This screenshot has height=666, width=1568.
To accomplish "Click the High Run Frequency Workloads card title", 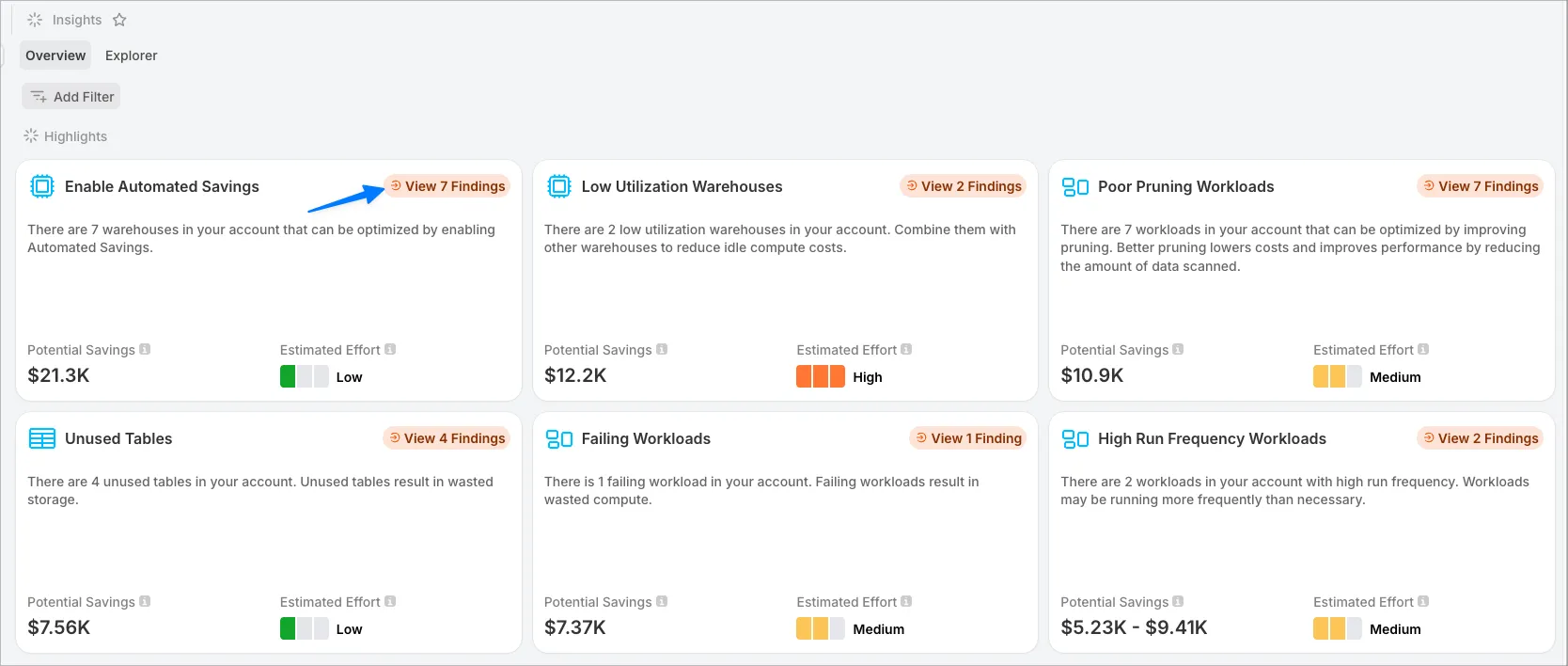I will click(1212, 438).
